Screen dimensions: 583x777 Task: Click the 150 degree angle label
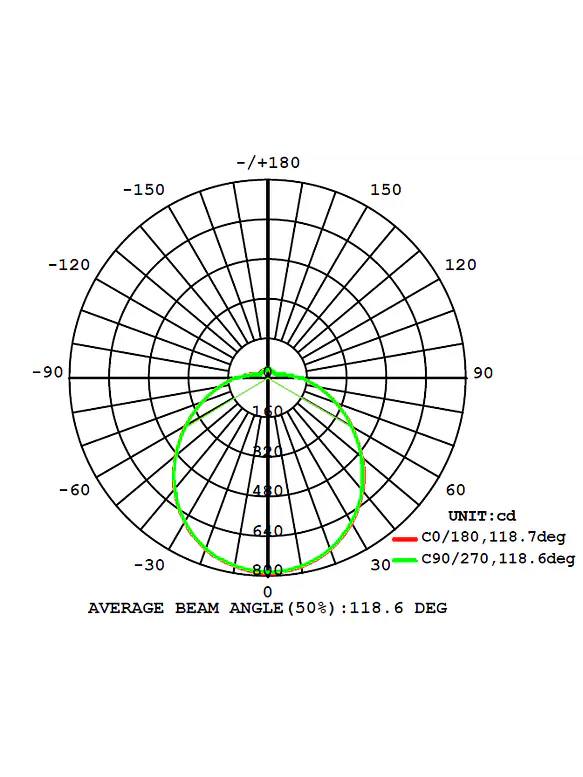point(386,189)
